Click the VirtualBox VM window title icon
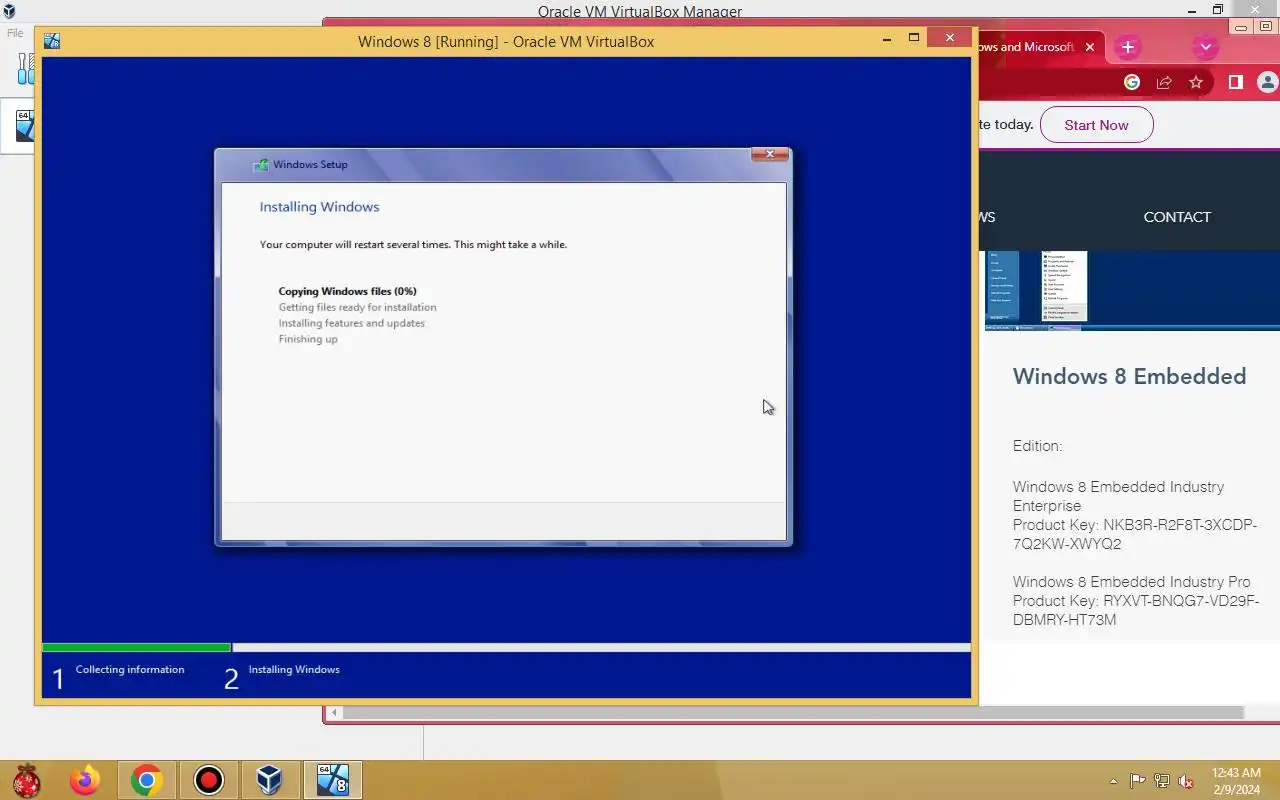Viewport: 1280px width, 800px height. click(x=52, y=41)
